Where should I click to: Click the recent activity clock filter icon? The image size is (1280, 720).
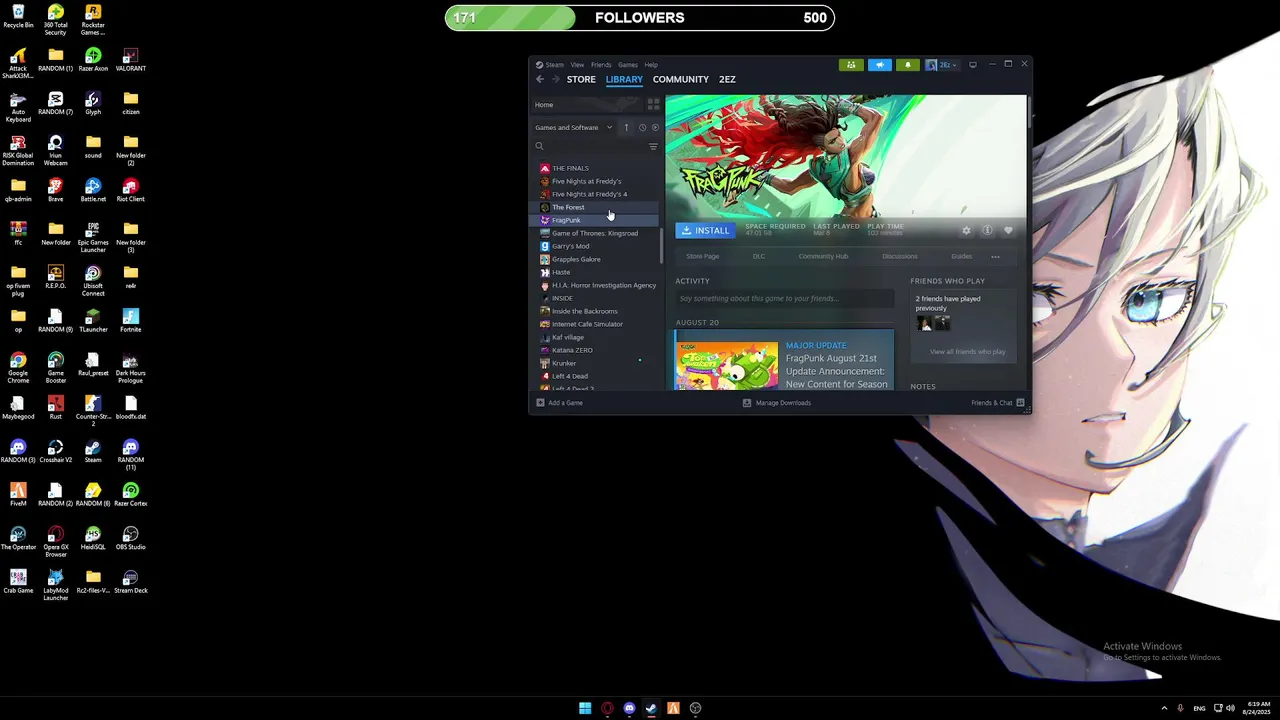642,127
